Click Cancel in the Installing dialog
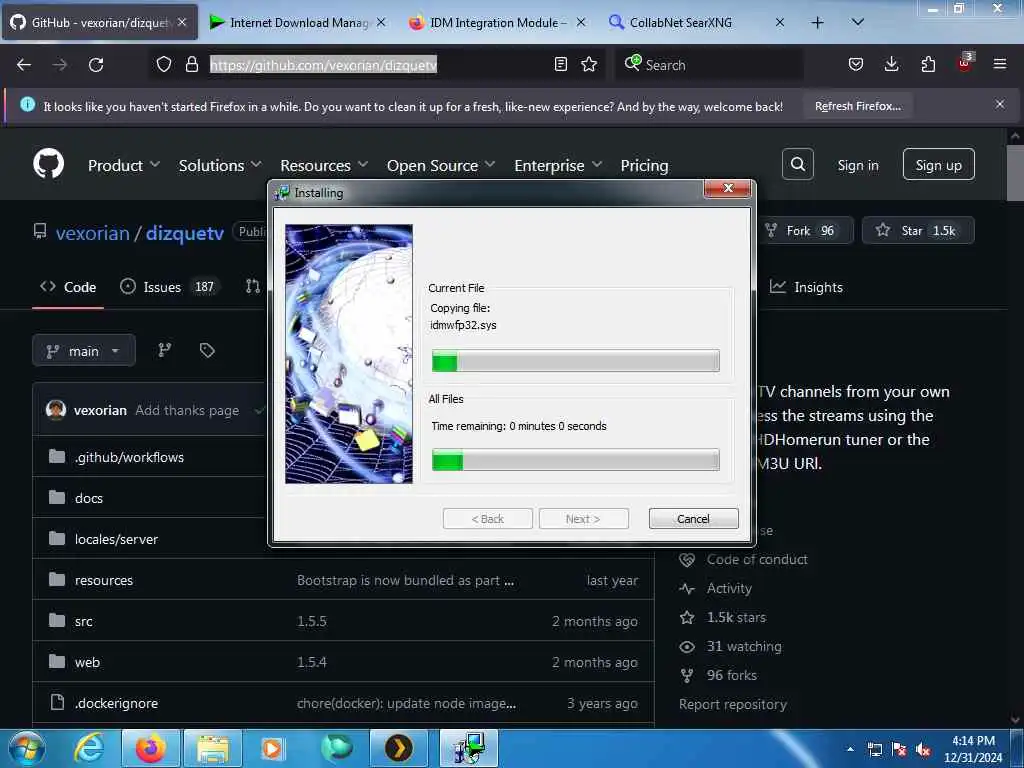1024x768 pixels. (693, 519)
